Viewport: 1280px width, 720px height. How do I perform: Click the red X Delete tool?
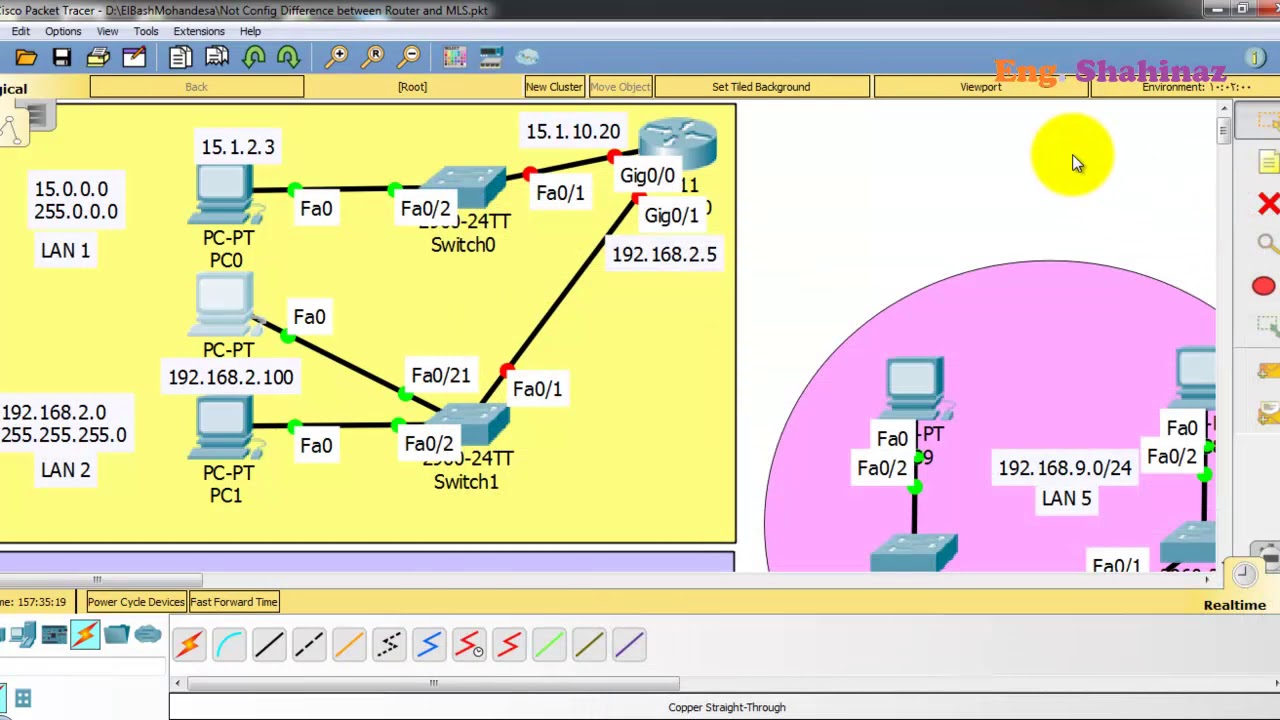pyautogui.click(x=1268, y=204)
